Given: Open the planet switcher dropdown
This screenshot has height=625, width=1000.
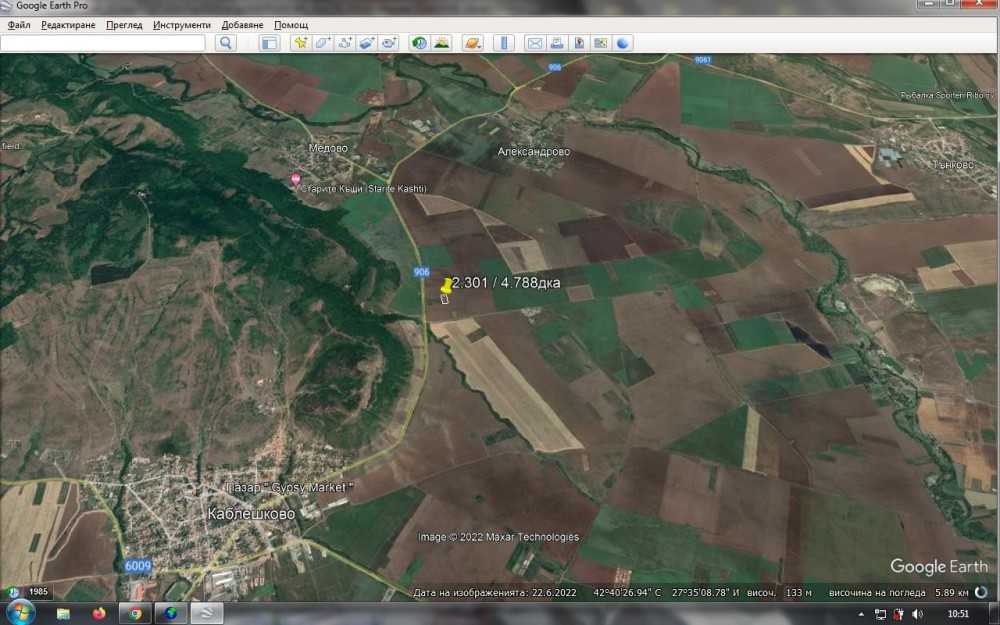Looking at the screenshot, I should (473, 43).
